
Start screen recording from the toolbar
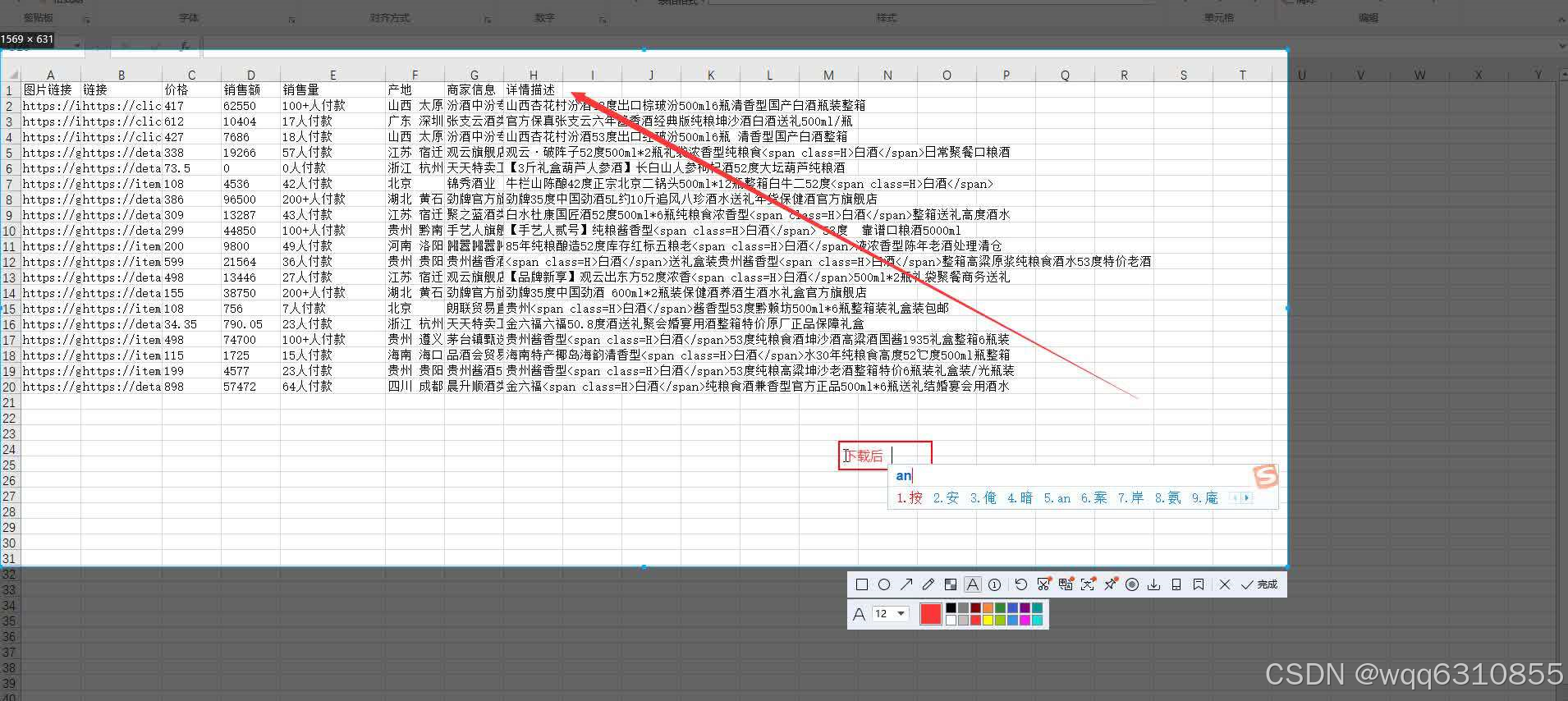click(1132, 584)
